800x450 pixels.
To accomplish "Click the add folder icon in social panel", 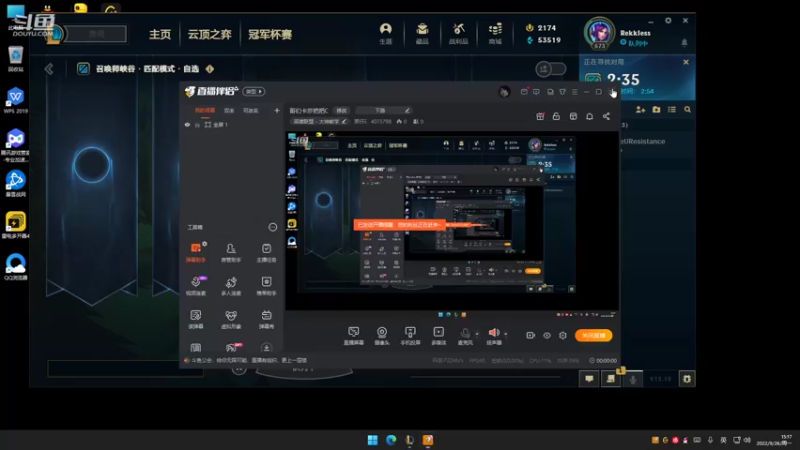I will pos(656,109).
